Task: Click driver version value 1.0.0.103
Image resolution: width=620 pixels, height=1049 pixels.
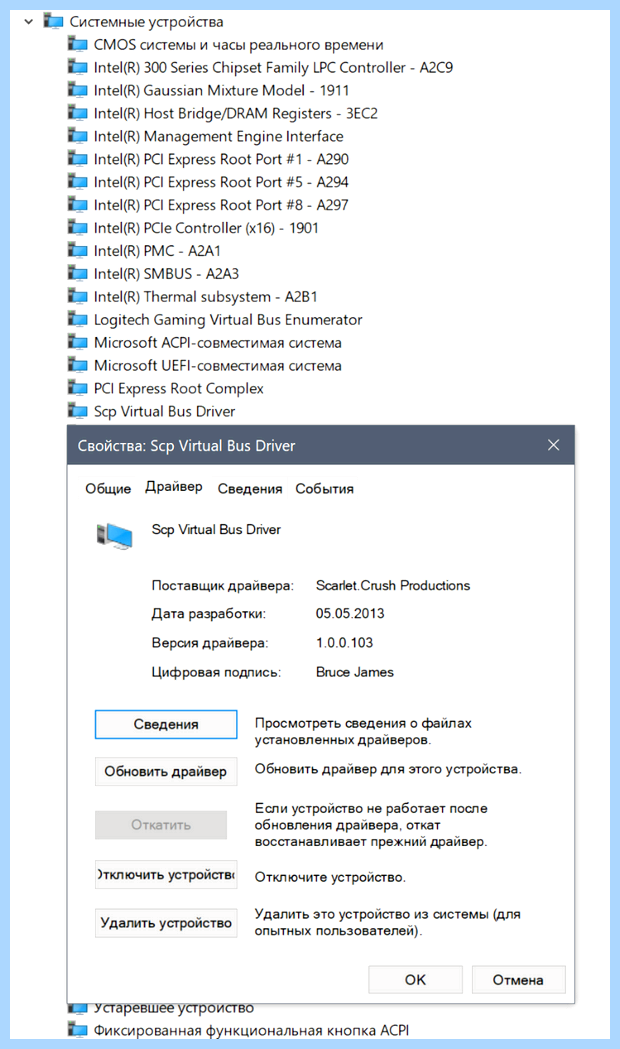Action: pyautogui.click(x=344, y=642)
